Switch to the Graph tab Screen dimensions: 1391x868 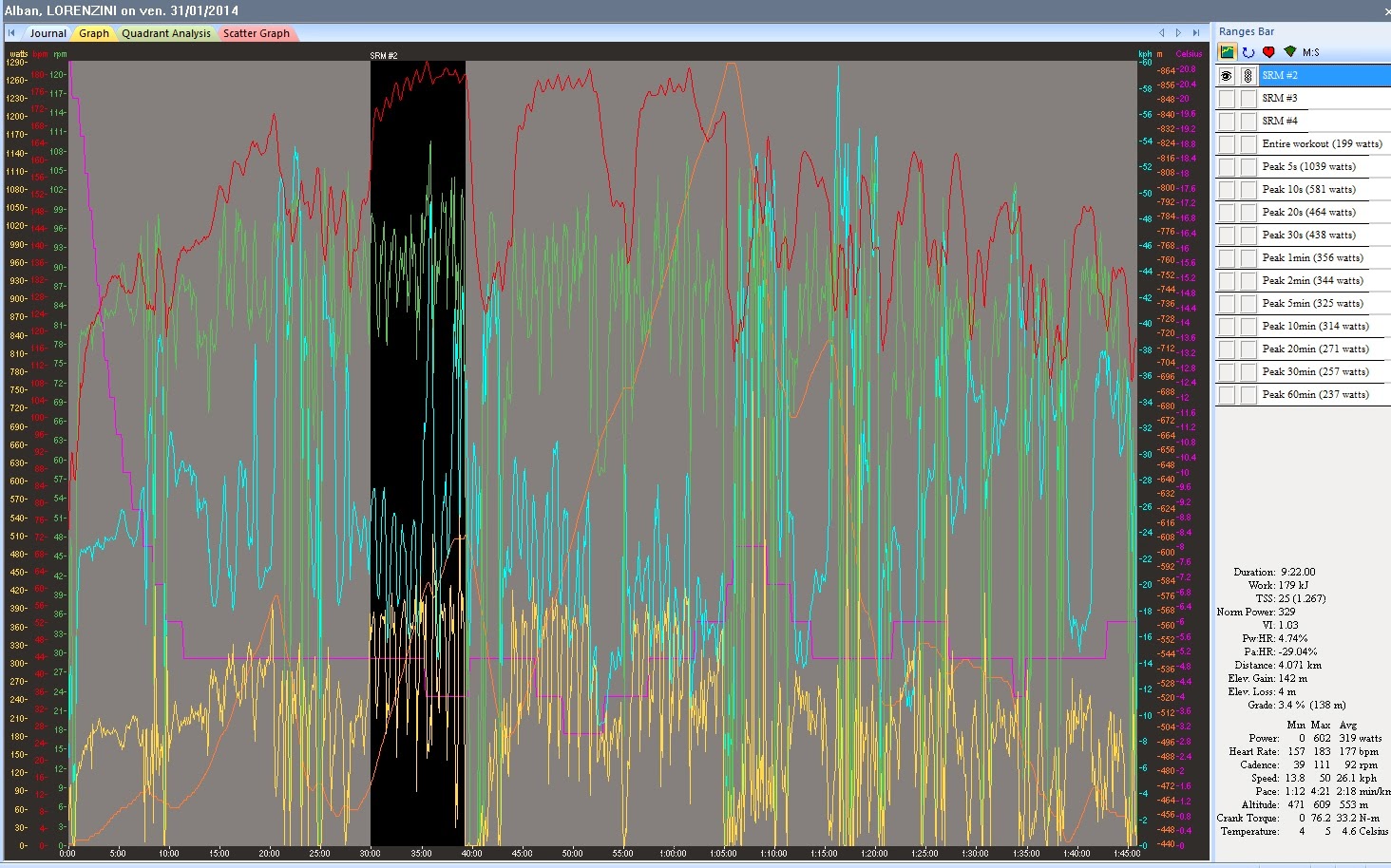[x=94, y=33]
